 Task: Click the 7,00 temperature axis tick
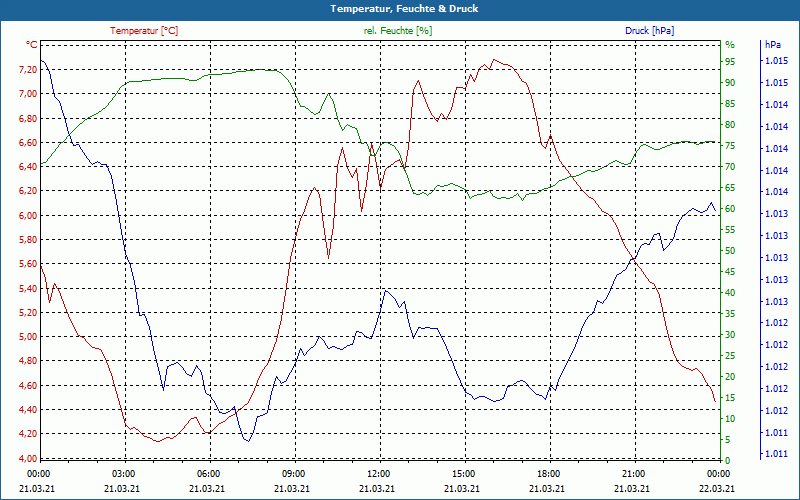point(28,93)
